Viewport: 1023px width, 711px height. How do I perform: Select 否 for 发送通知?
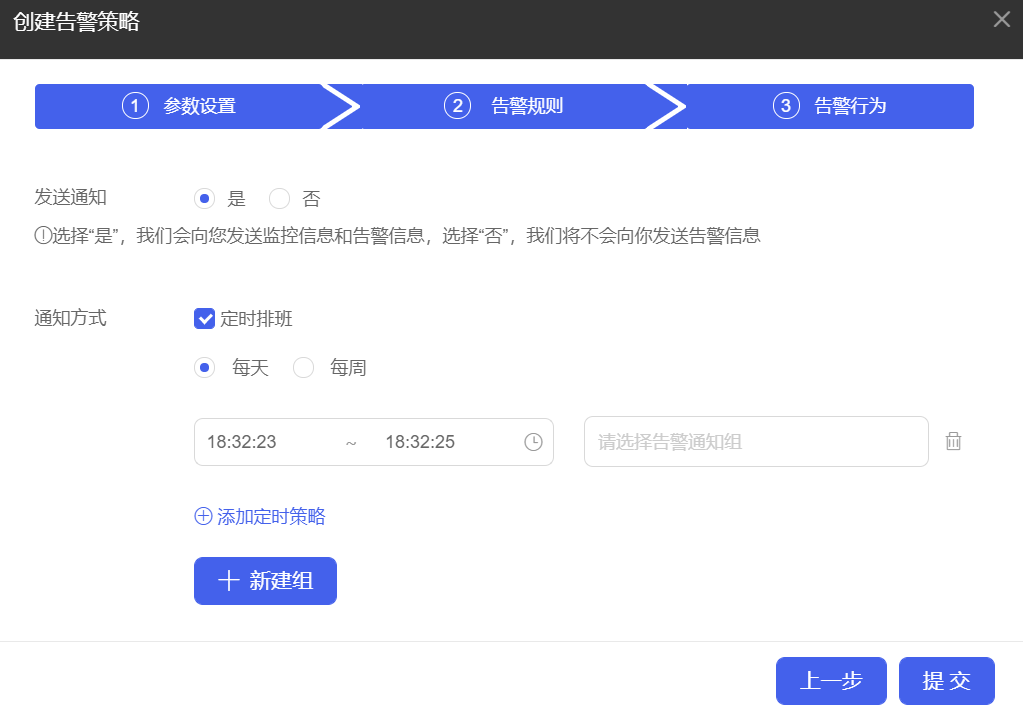point(279,198)
